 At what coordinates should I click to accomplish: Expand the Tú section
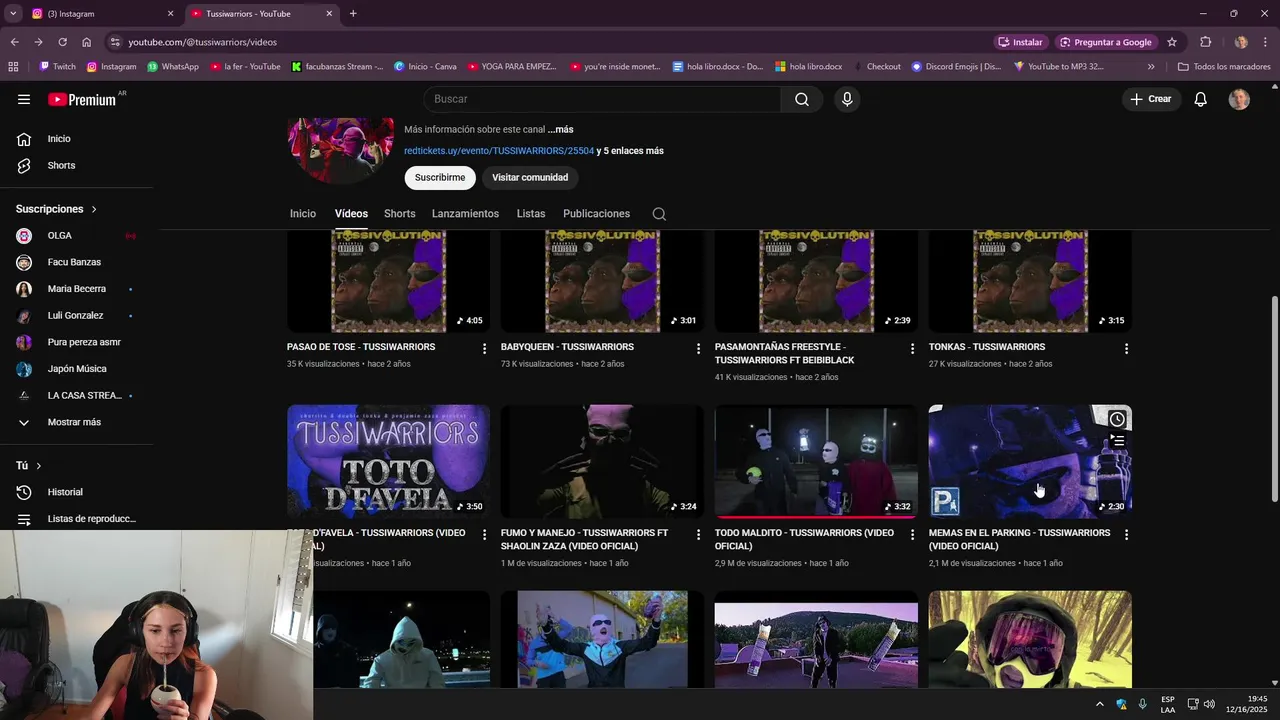(28, 466)
